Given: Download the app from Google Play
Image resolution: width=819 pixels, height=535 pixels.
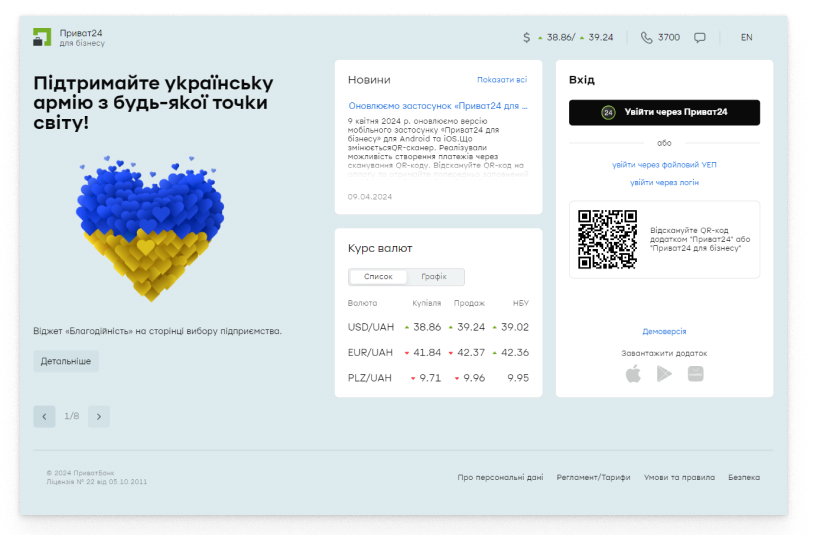Looking at the screenshot, I should [664, 373].
